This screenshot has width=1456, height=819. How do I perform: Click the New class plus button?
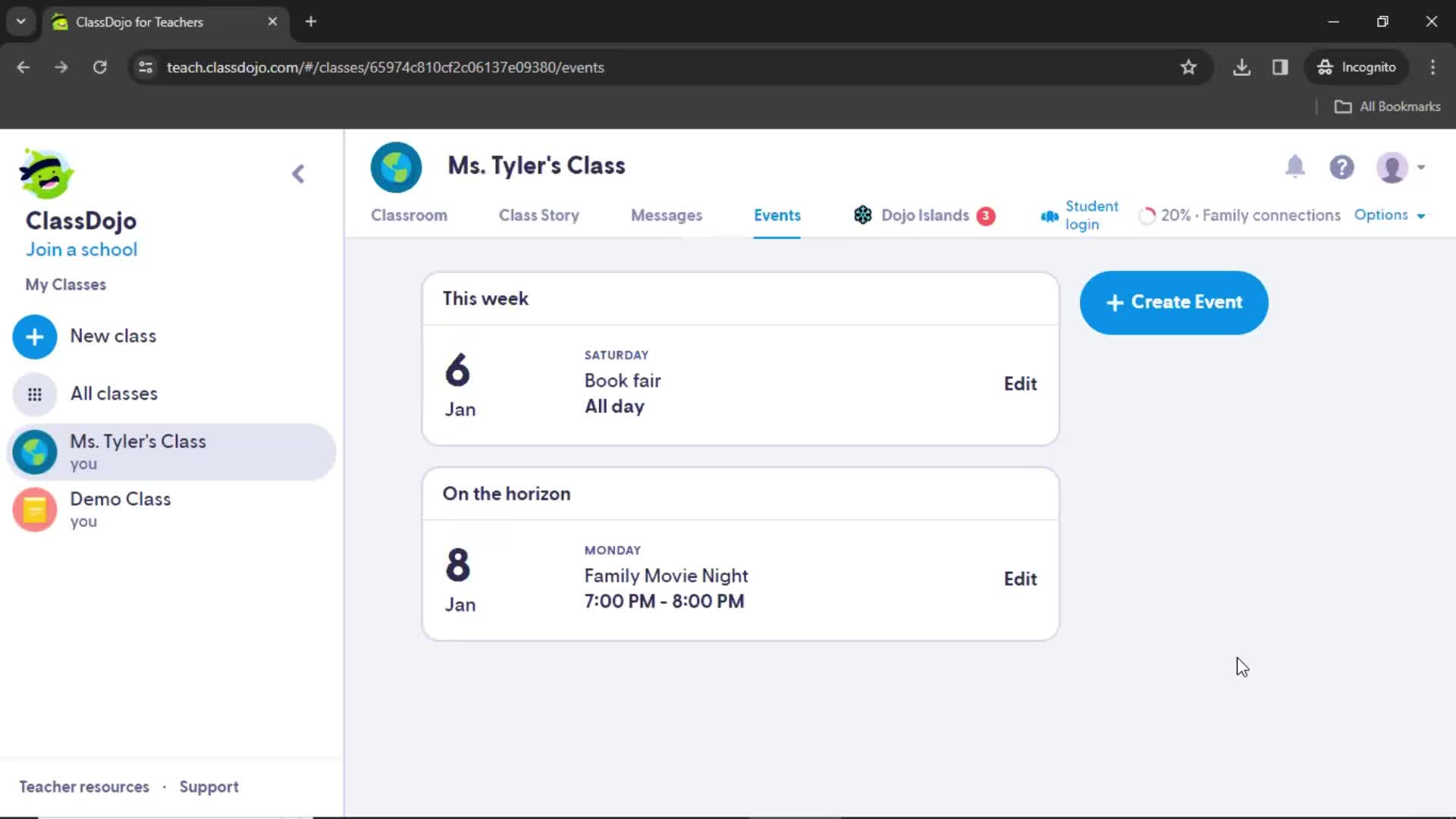(34, 336)
